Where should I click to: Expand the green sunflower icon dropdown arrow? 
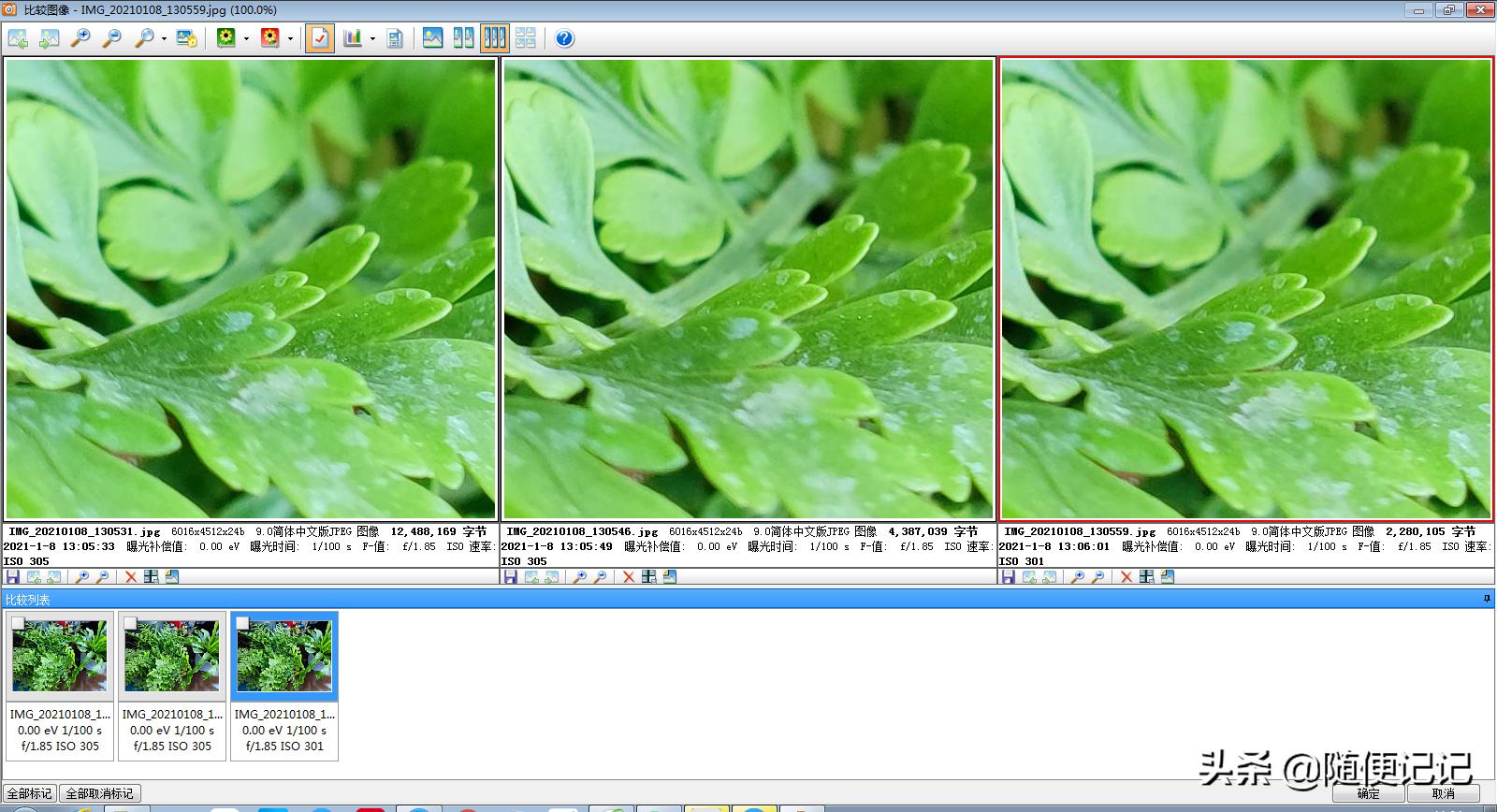coord(246,39)
